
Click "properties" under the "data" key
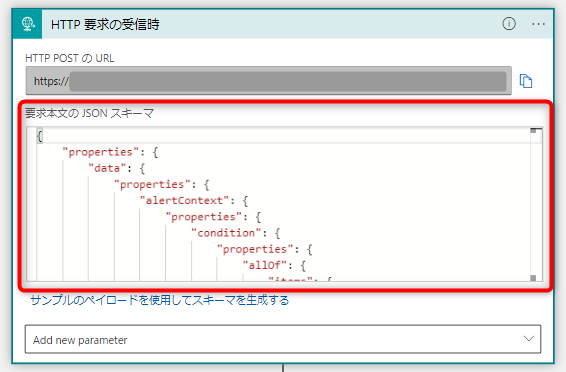point(152,184)
